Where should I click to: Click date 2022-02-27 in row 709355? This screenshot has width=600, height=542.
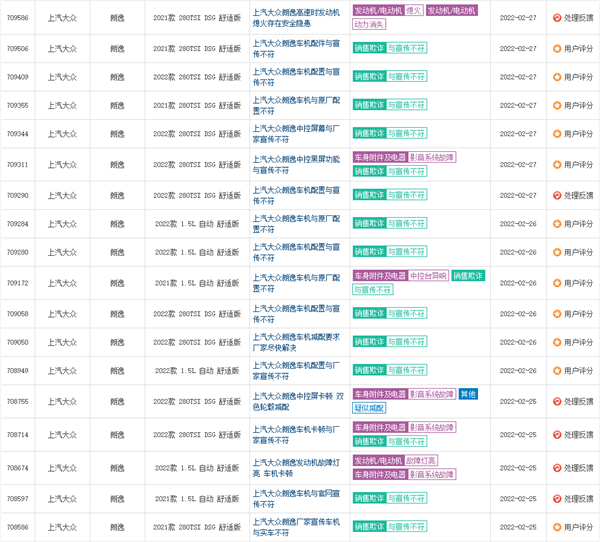518,105
